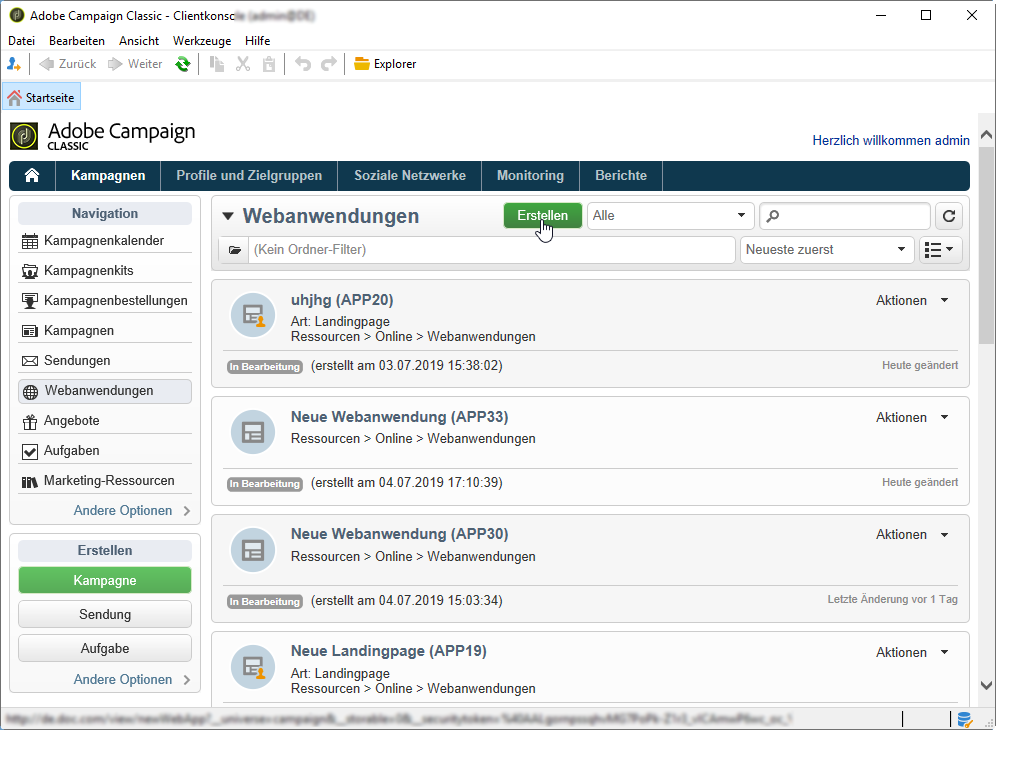The width and height of the screenshot is (1021, 758).
Task: Open the Bearbeiten menu
Action: [x=77, y=40]
